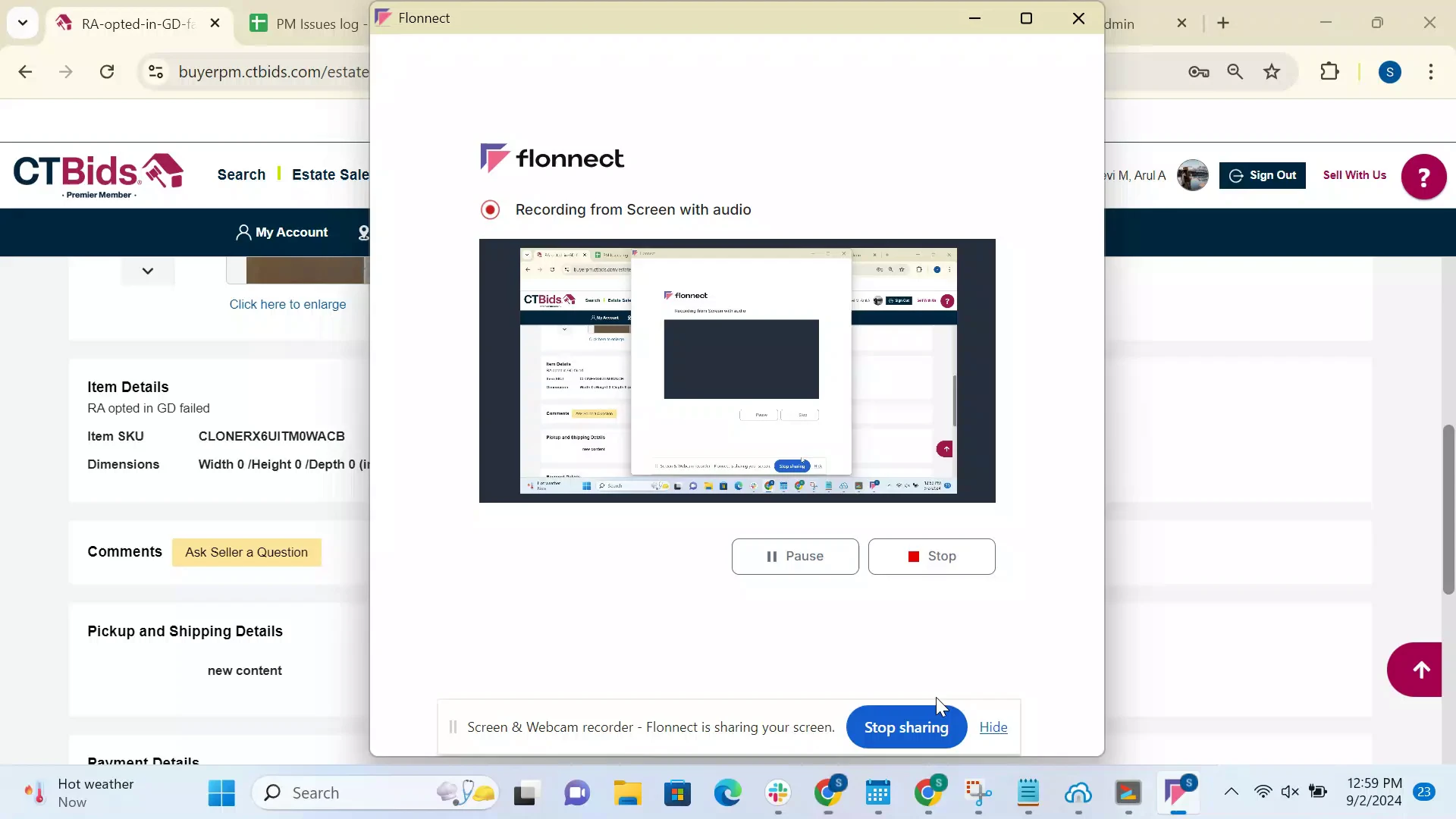Screen dimensions: 1456x819
Task: Open the Sell With Us link
Action: 1354,175
